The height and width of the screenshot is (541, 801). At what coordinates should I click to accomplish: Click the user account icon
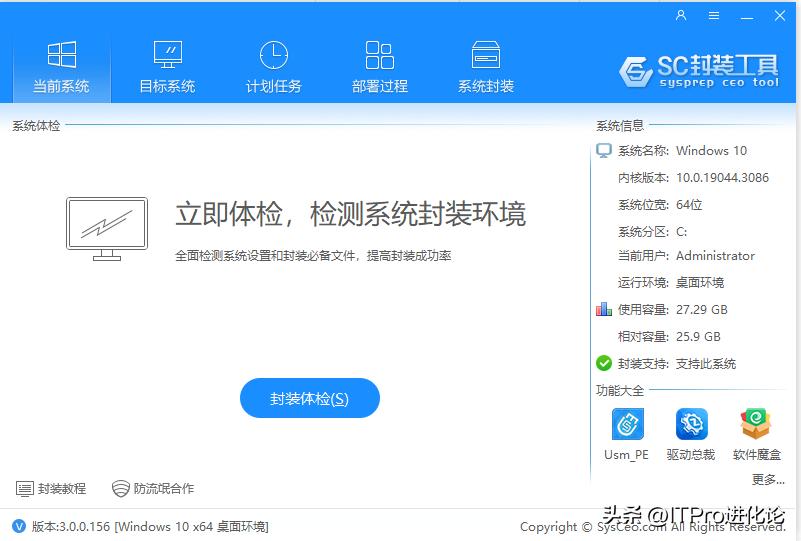point(681,15)
